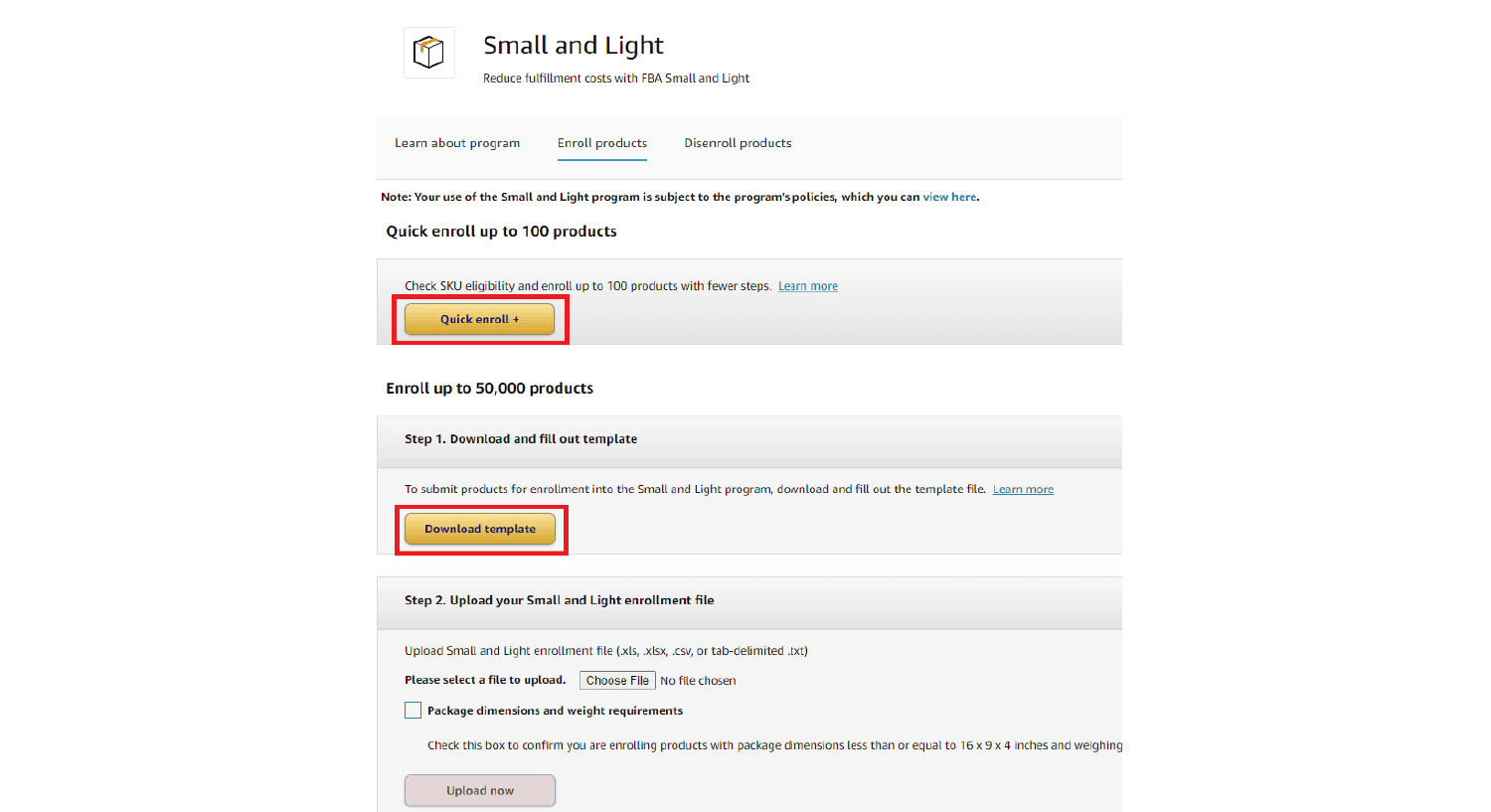Click Quick enroll up to 100 products heading

(x=501, y=232)
